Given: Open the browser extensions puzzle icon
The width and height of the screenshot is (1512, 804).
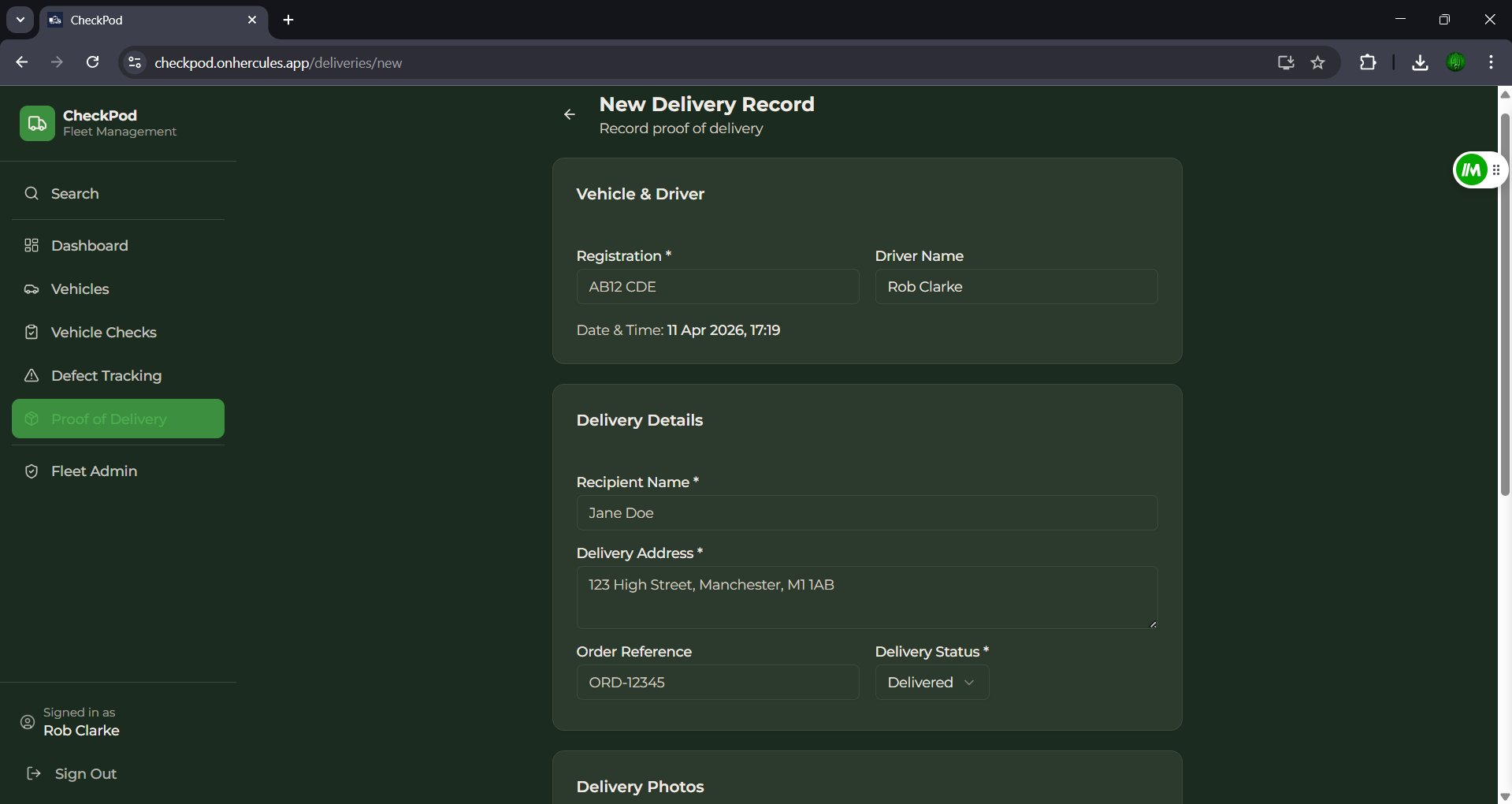Looking at the screenshot, I should tap(1368, 63).
